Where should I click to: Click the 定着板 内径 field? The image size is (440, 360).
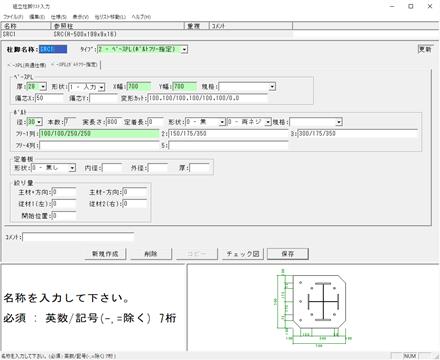pos(112,168)
